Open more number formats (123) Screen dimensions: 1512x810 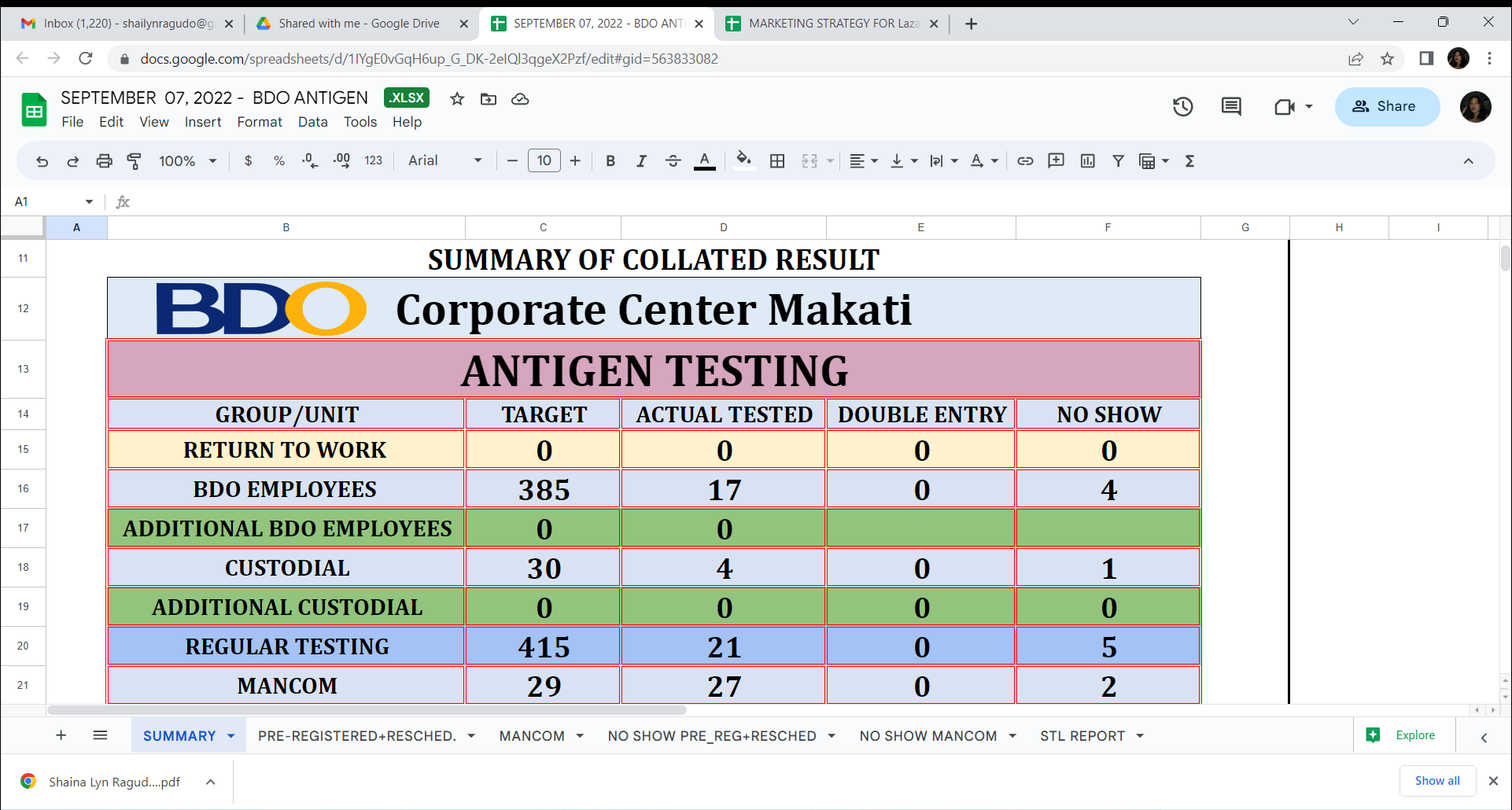click(374, 161)
